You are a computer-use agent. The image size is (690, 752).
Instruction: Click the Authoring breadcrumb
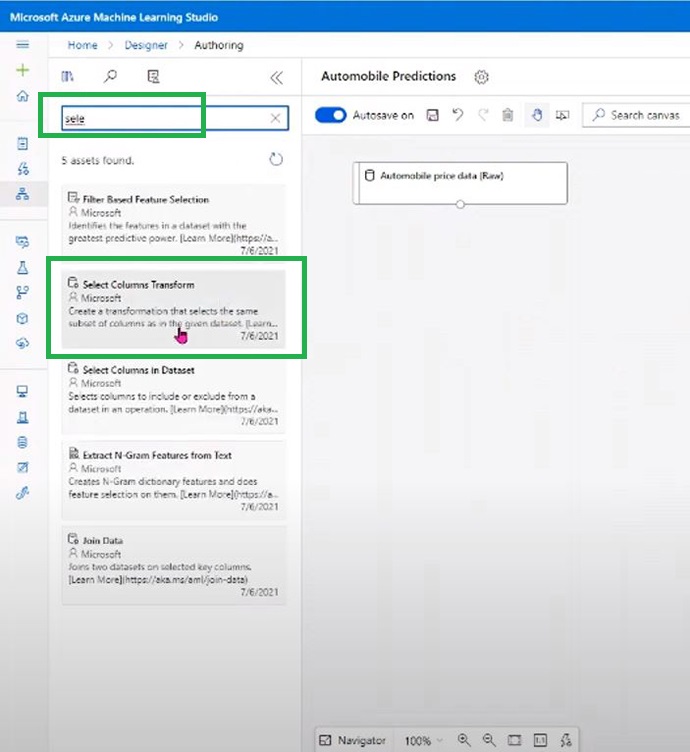point(219,45)
